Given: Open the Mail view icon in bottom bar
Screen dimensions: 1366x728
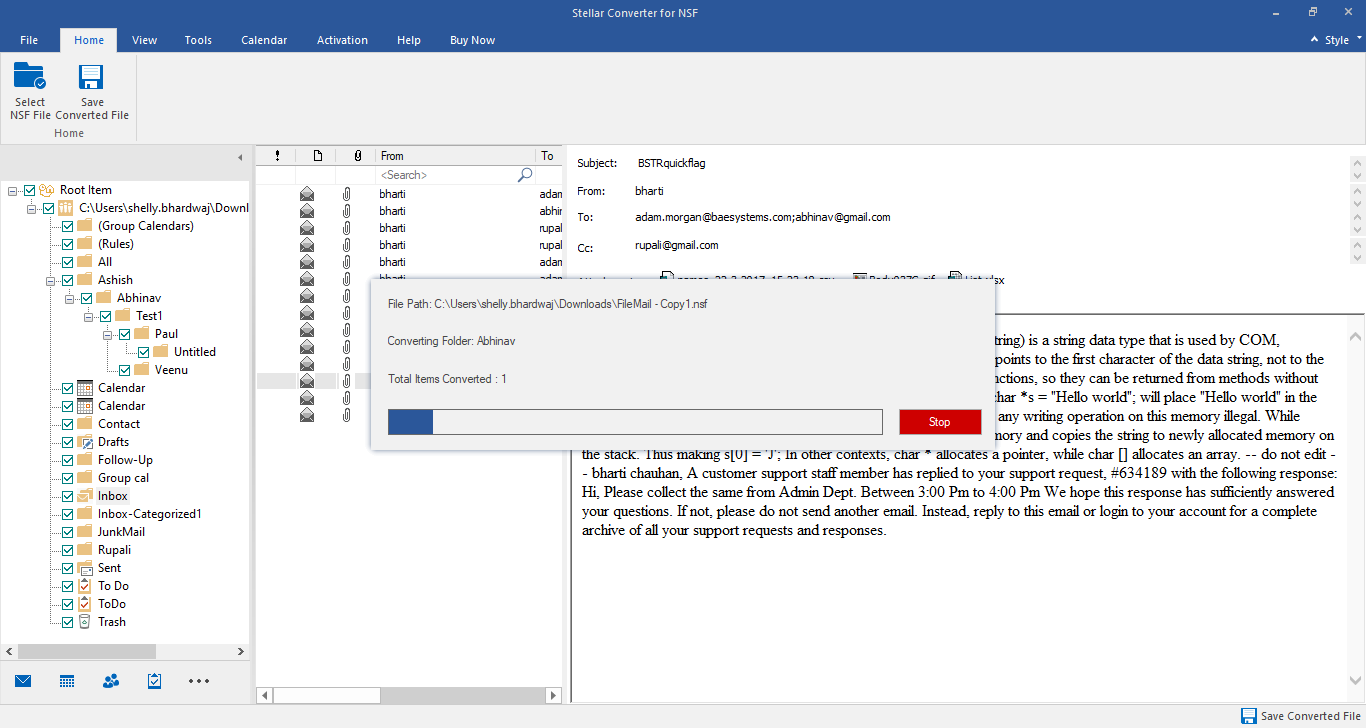Looking at the screenshot, I should tap(23, 681).
